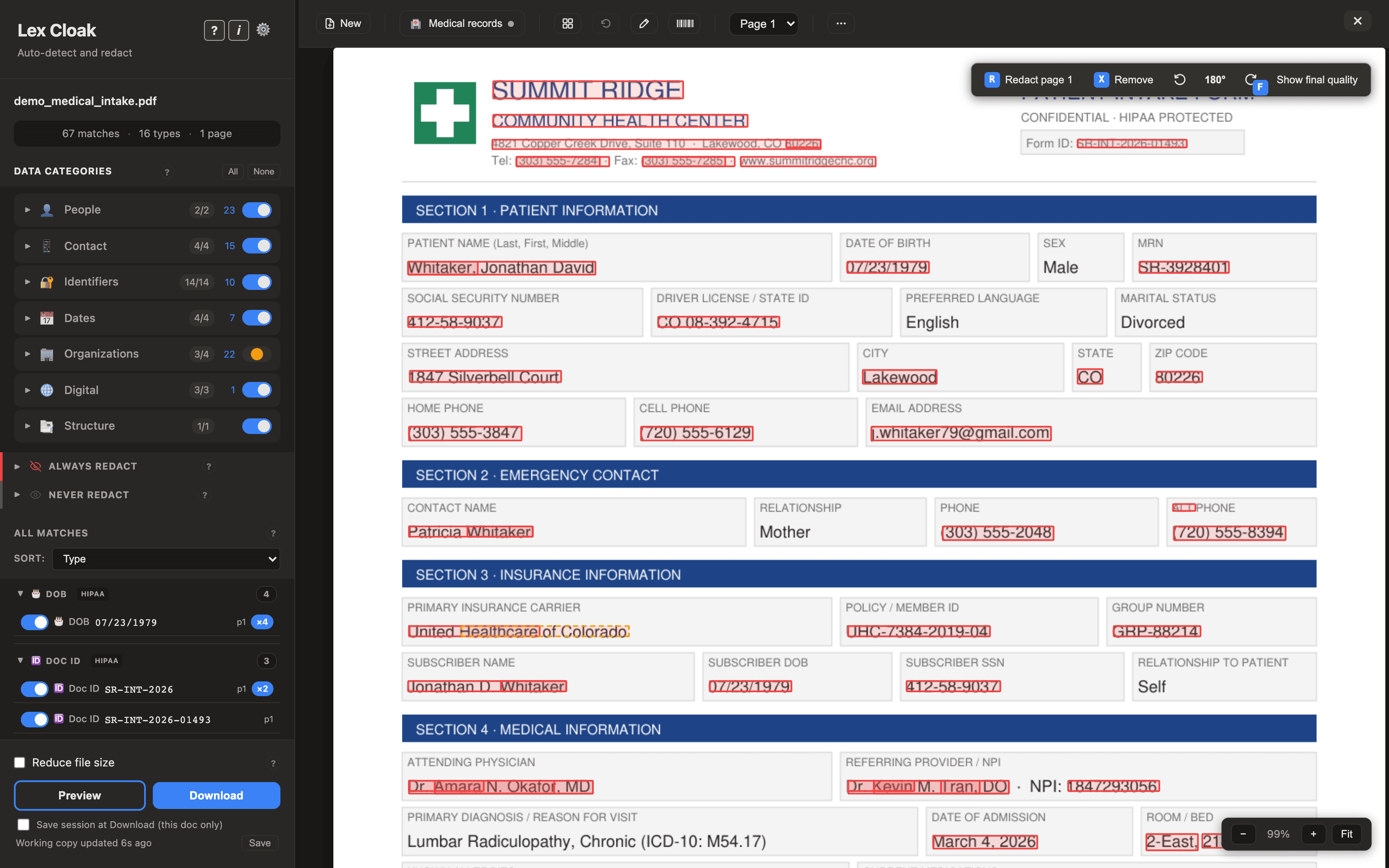Click Always Redact help question mark
Image resolution: width=1389 pixels, height=868 pixels.
208,466
